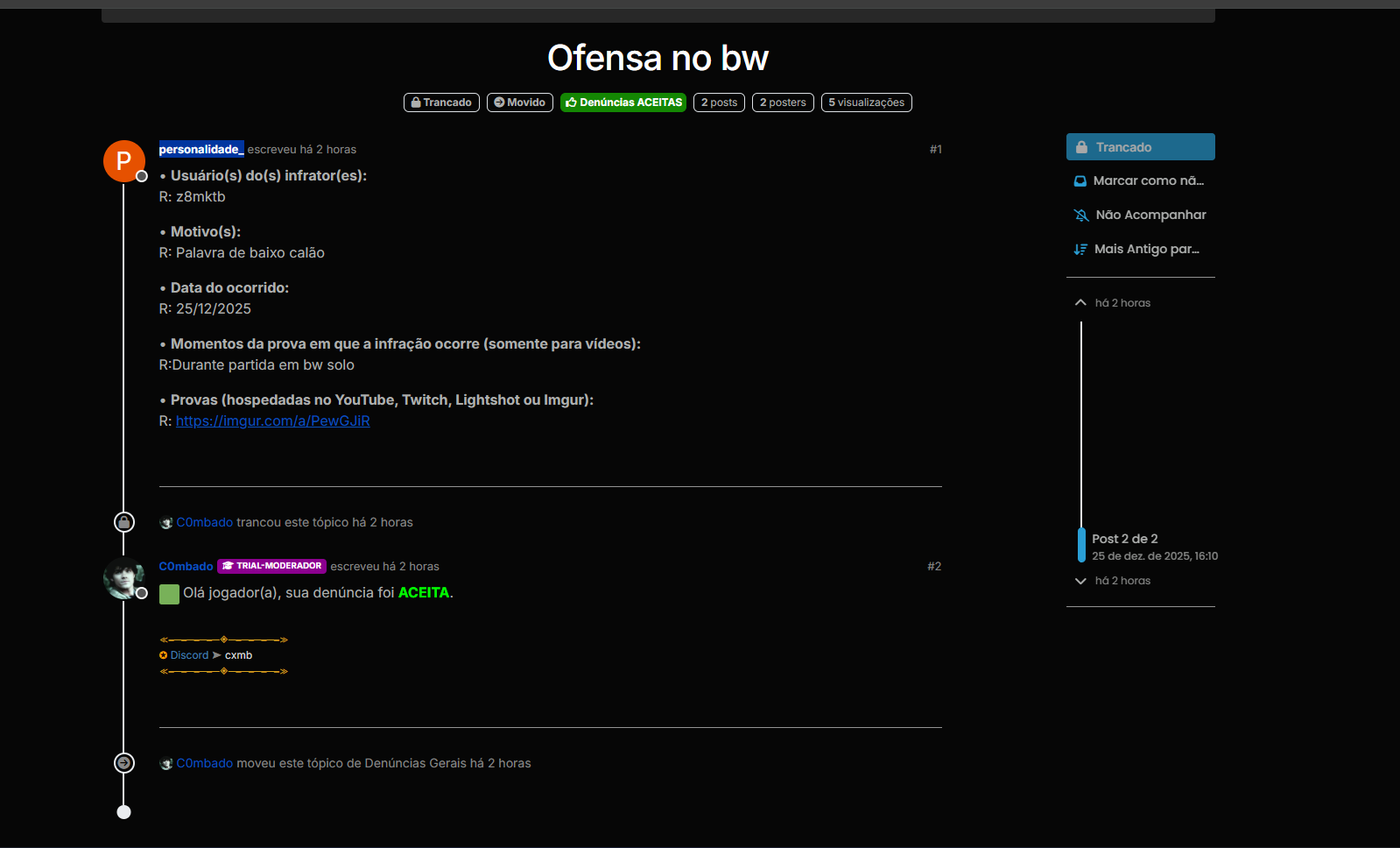Click the blue post scrubber handle
The width and height of the screenshot is (1400, 848).
[x=1081, y=545]
